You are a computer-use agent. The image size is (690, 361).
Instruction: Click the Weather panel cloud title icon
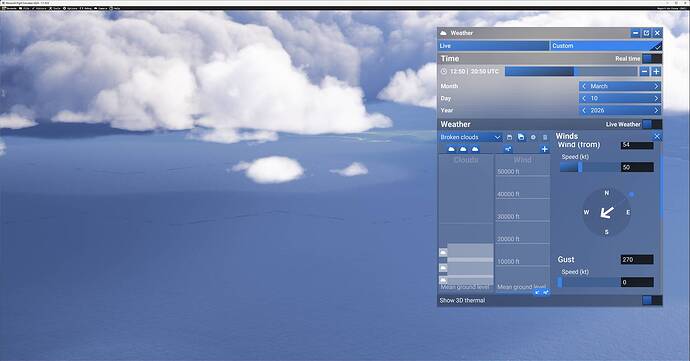[444, 33]
